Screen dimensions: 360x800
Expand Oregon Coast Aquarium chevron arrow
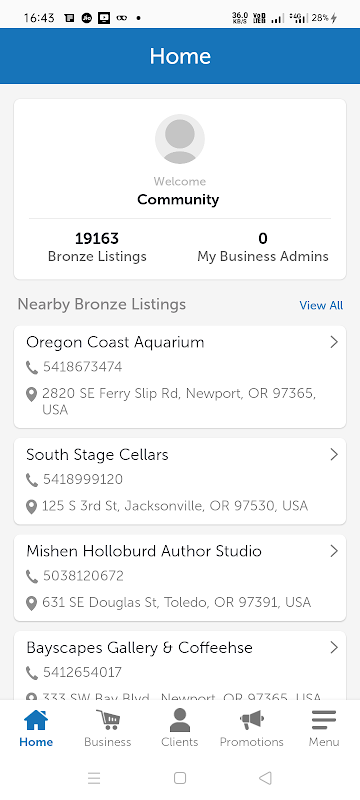coord(334,342)
